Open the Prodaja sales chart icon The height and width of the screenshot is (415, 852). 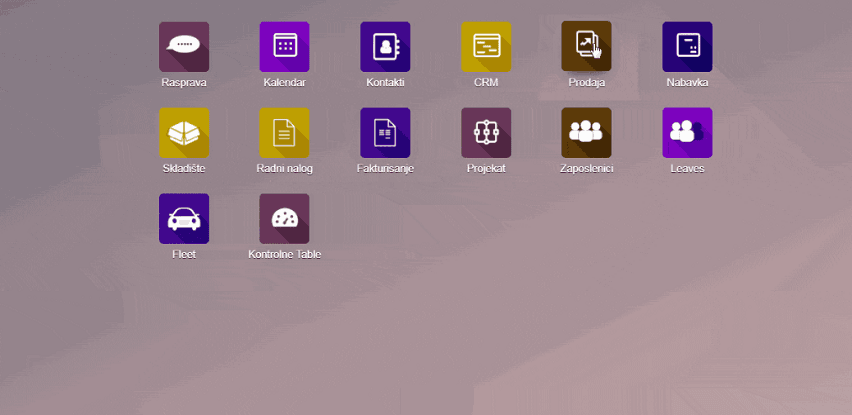tap(586, 46)
